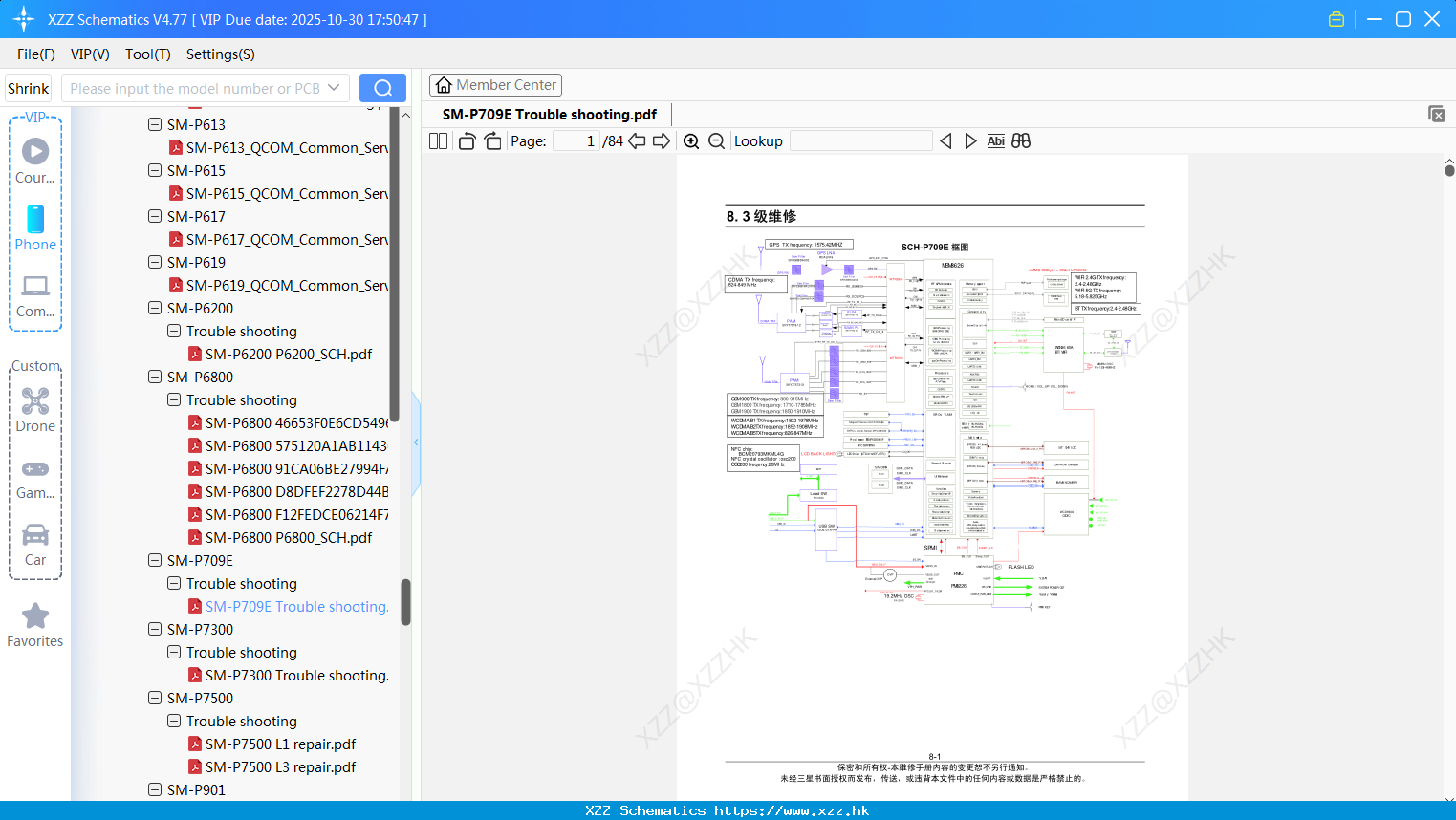Select Drone category in sidebar
1456x820 pixels.
(35, 410)
